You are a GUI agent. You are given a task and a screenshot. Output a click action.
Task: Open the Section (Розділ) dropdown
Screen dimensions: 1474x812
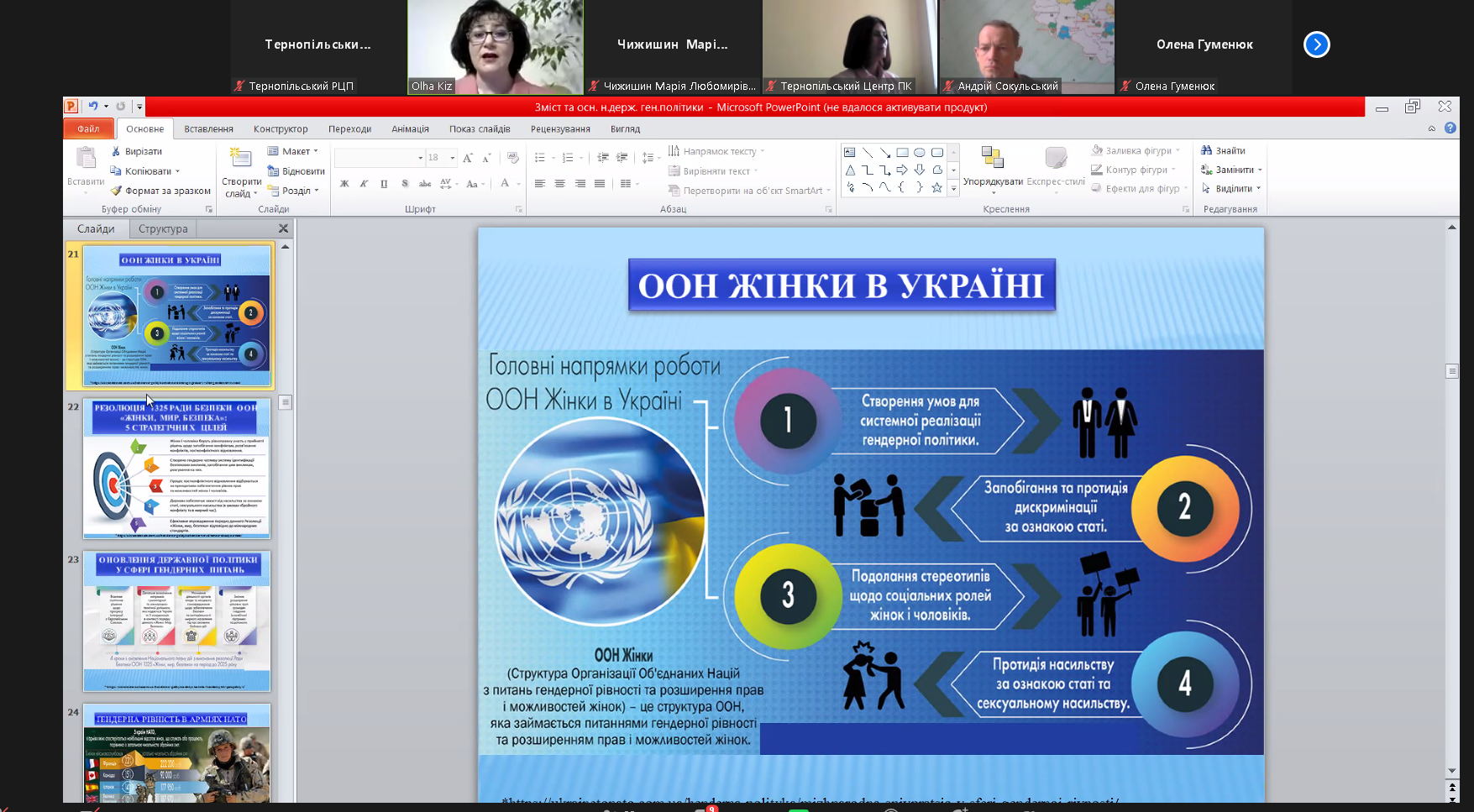[x=293, y=191]
